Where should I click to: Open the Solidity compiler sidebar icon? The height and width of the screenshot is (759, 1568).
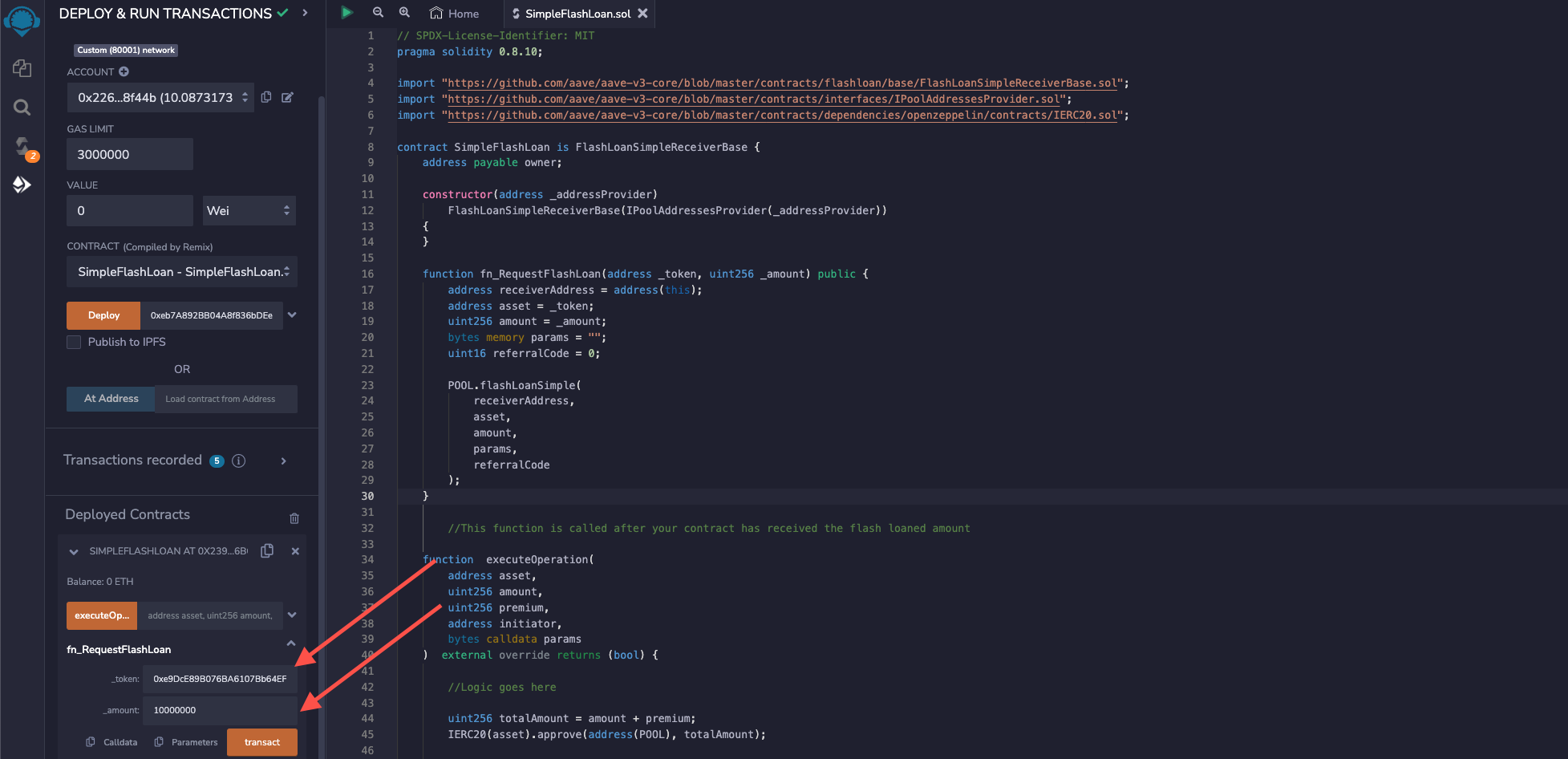click(22, 147)
